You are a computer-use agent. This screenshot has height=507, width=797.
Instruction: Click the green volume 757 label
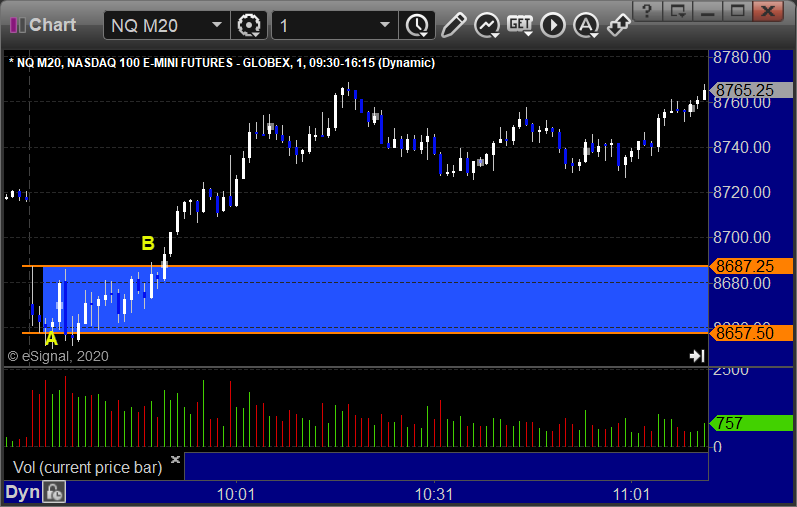click(751, 423)
